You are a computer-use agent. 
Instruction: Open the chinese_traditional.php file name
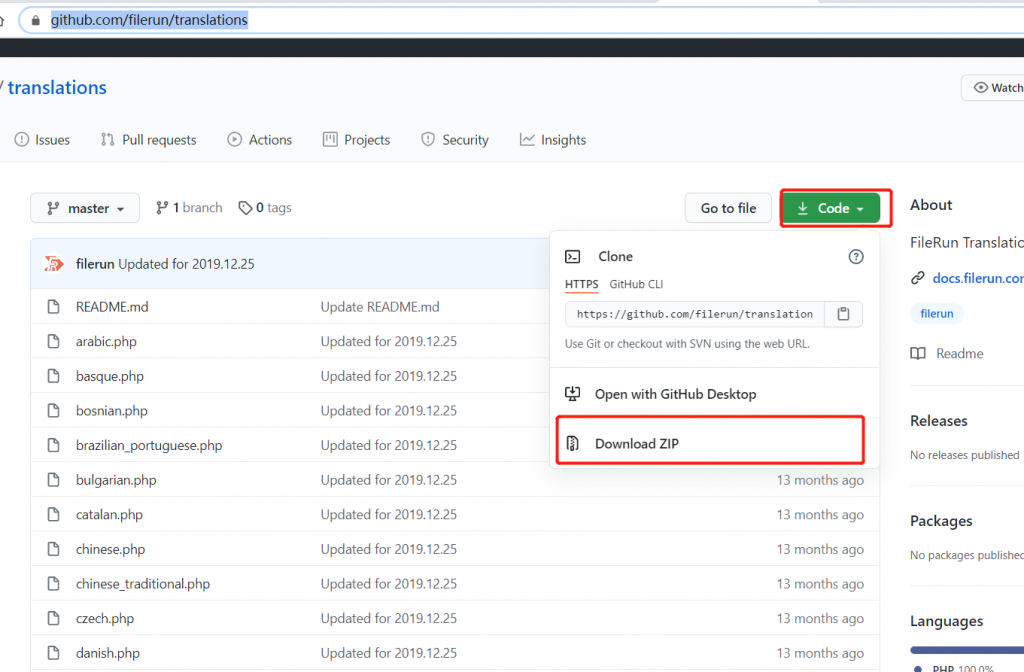coord(143,584)
